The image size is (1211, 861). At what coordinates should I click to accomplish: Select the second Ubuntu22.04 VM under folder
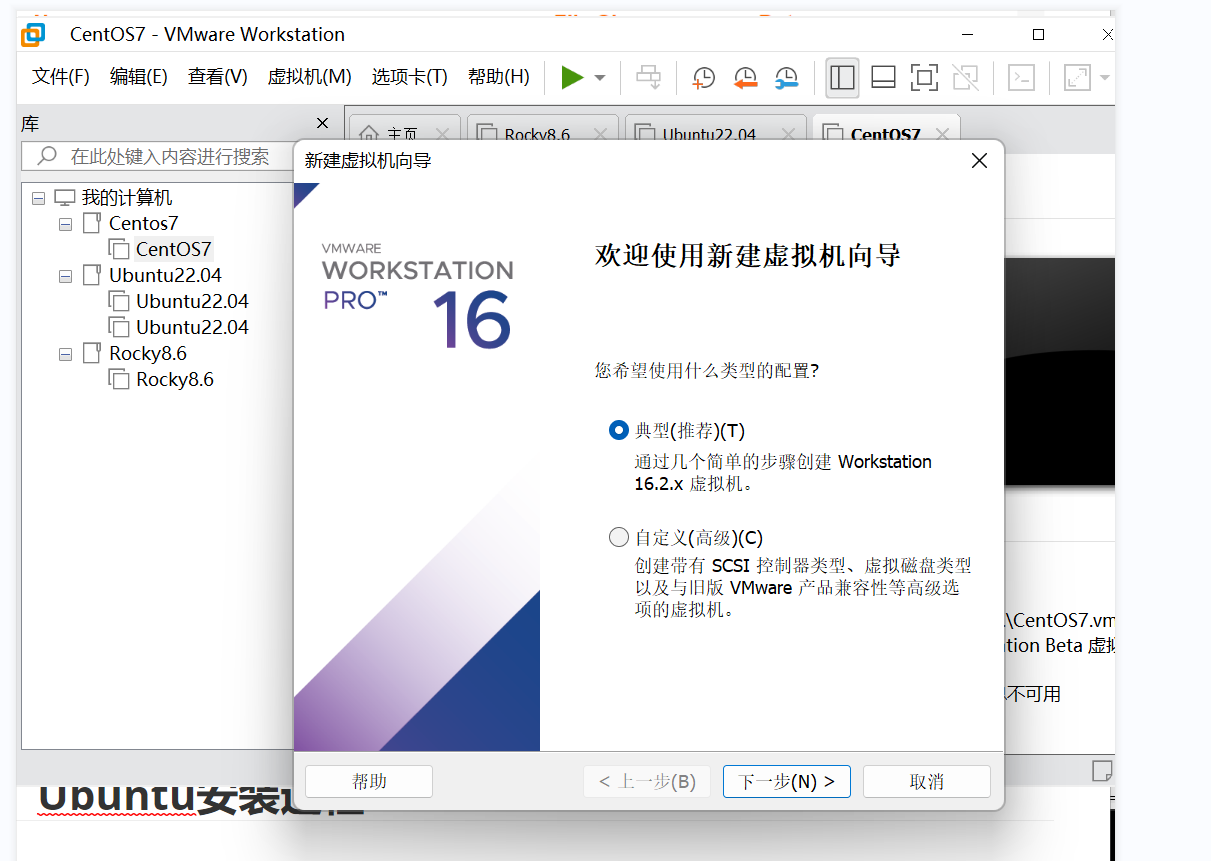pyautogui.click(x=192, y=327)
